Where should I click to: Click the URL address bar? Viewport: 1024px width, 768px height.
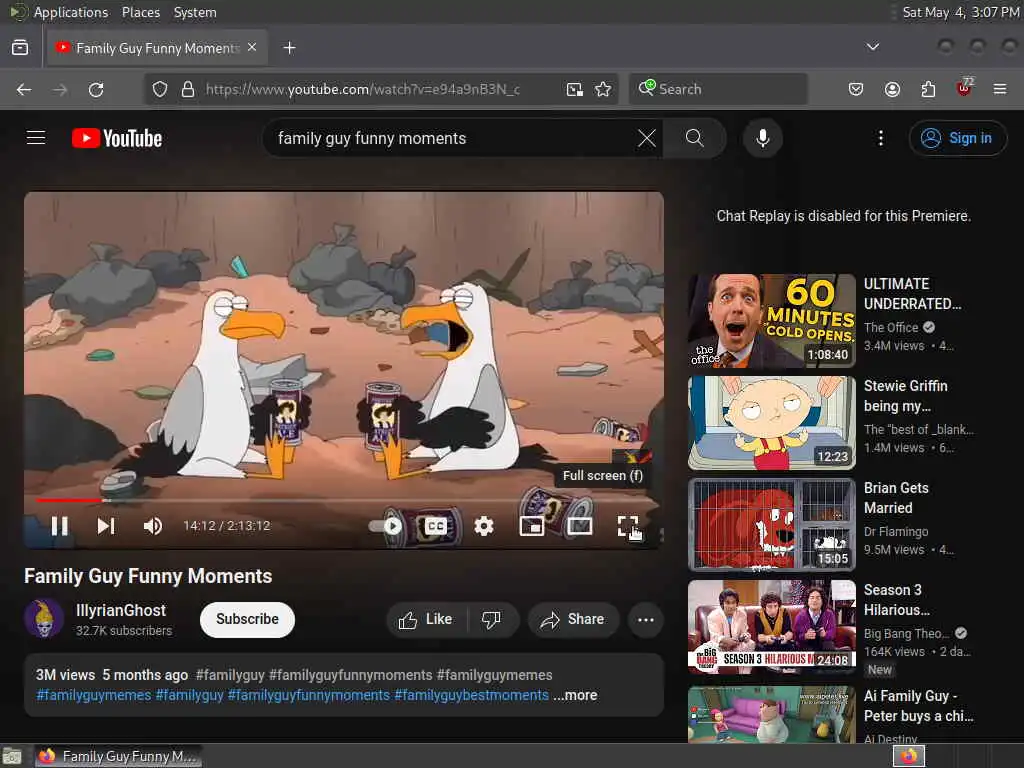[362, 89]
